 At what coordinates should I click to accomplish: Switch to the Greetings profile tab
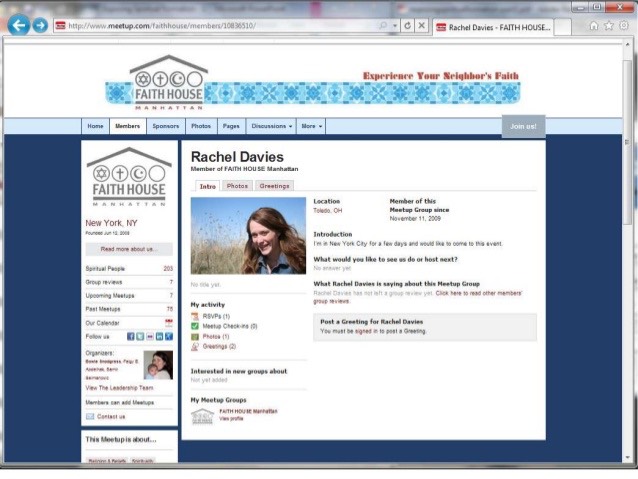pyautogui.click(x=274, y=186)
